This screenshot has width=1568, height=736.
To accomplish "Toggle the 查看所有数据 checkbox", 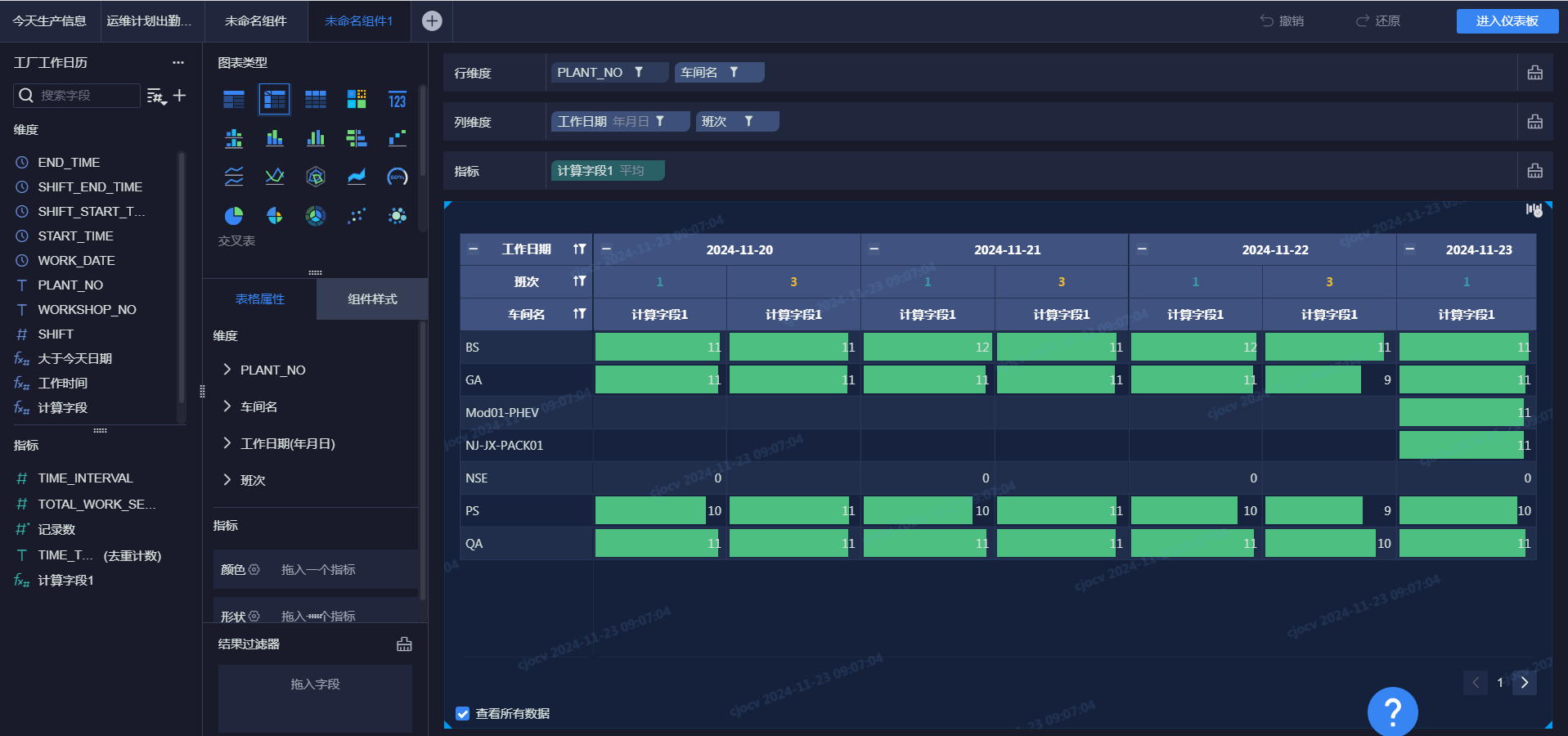I will [x=463, y=714].
